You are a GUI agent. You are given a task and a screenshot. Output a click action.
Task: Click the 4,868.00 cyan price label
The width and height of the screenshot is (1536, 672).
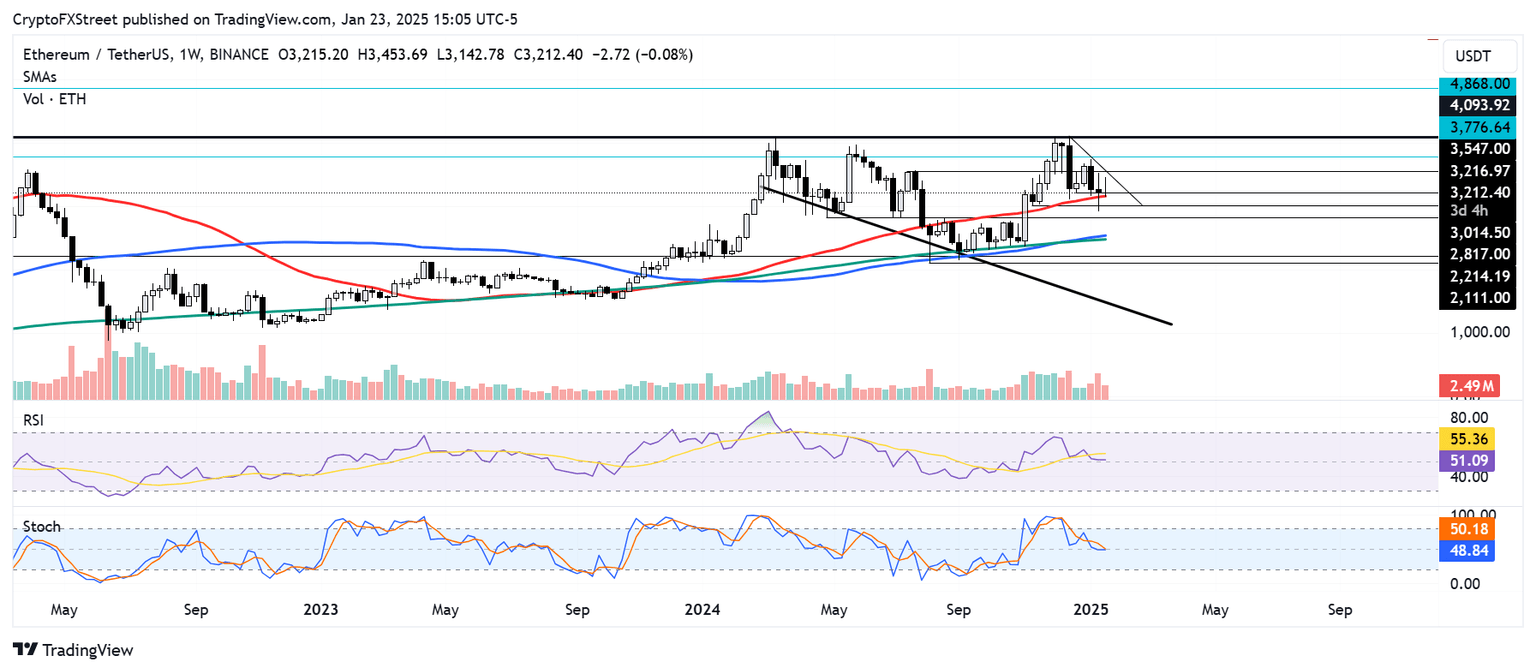pos(1478,83)
